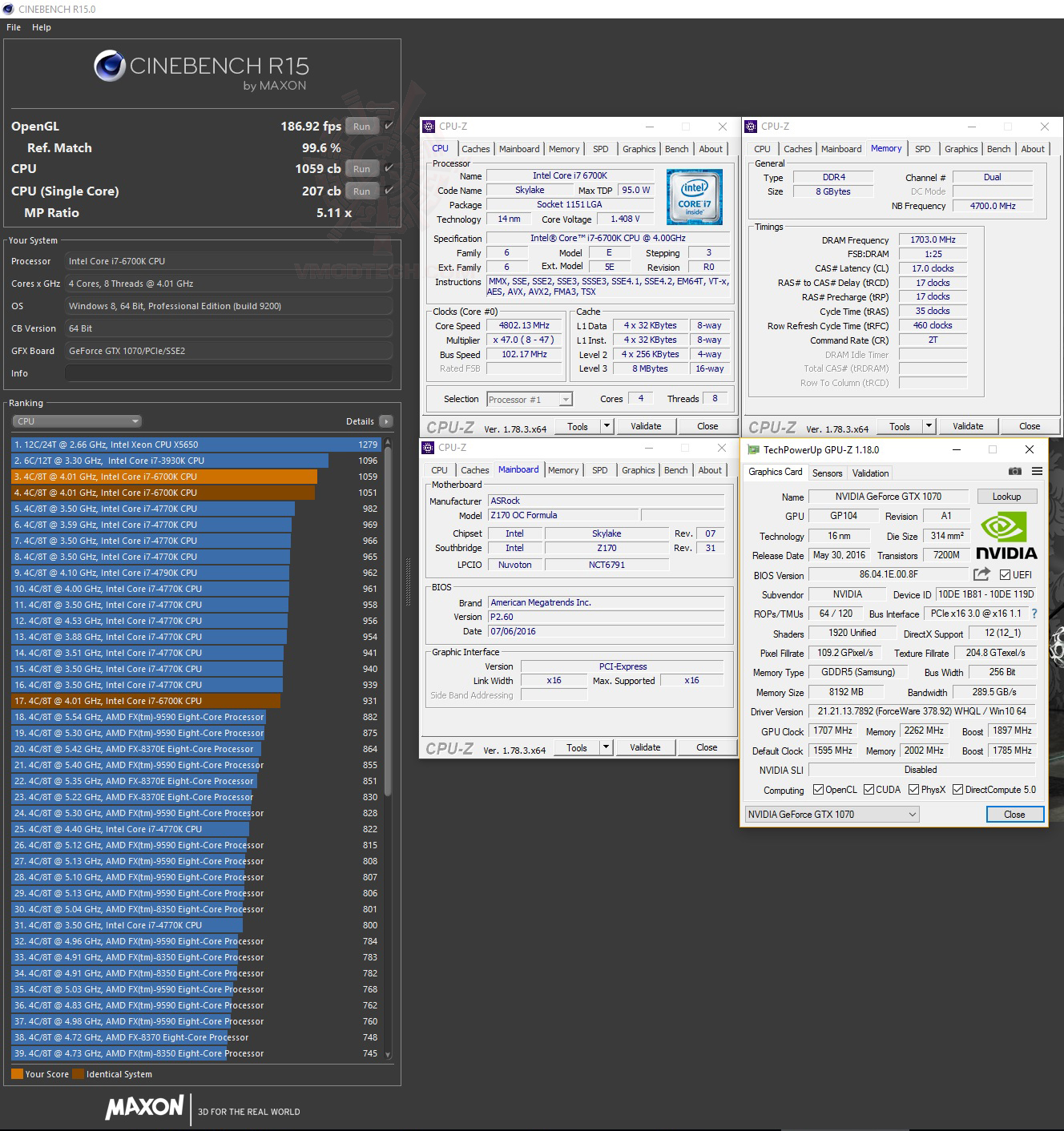Open the Processor #1 selection dropdown
The width and height of the screenshot is (1064, 1131).
[529, 400]
